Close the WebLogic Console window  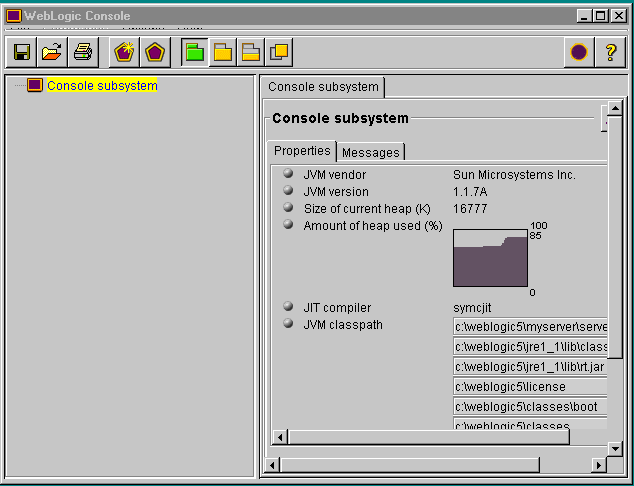pyautogui.click(x=619, y=16)
